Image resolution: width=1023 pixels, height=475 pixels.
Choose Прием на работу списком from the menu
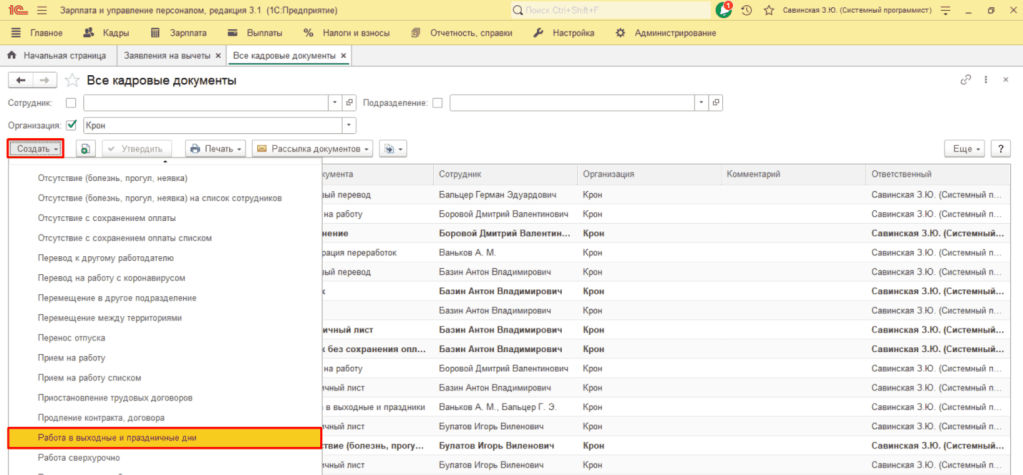(x=89, y=377)
